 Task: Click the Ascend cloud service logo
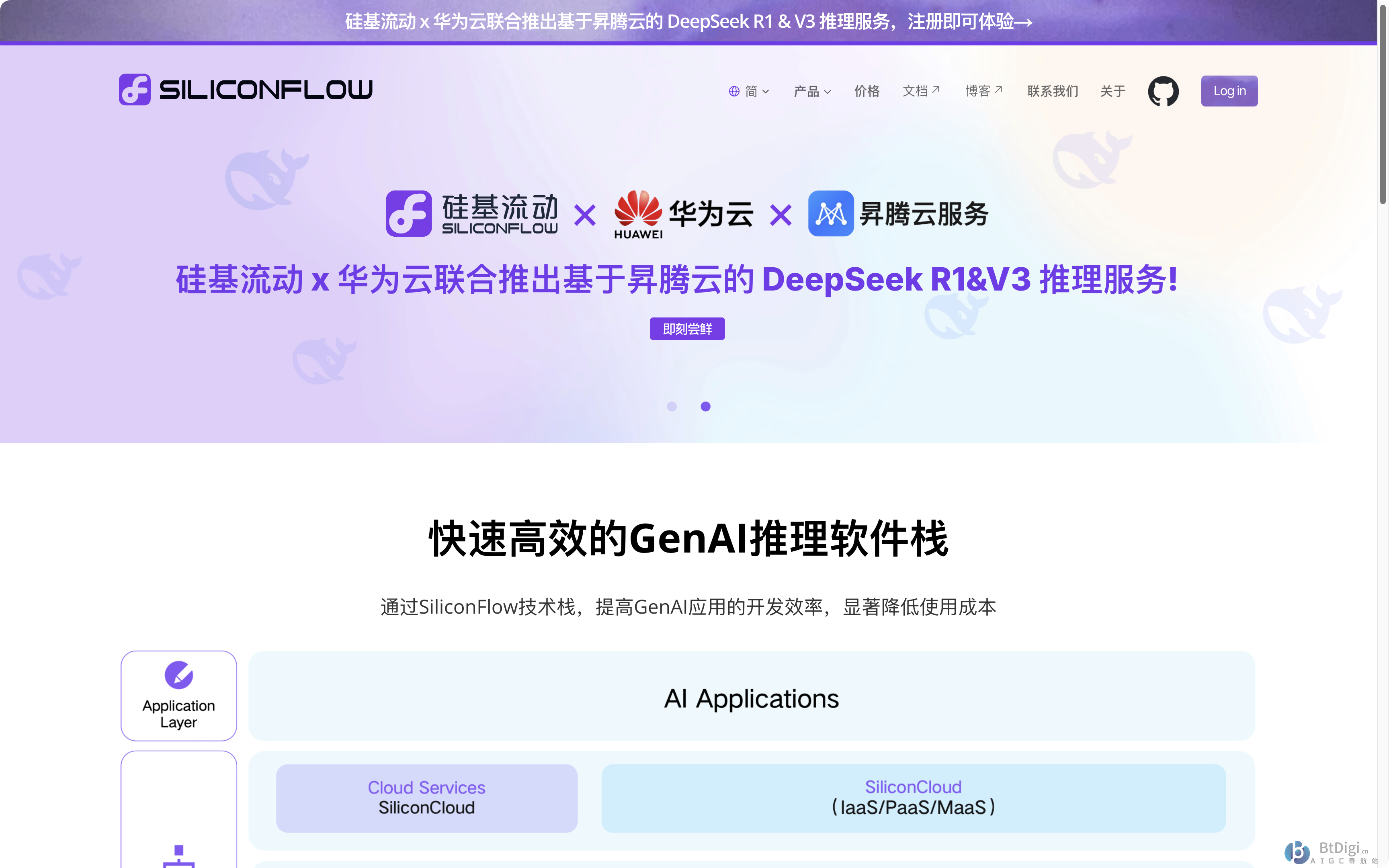[x=898, y=213]
